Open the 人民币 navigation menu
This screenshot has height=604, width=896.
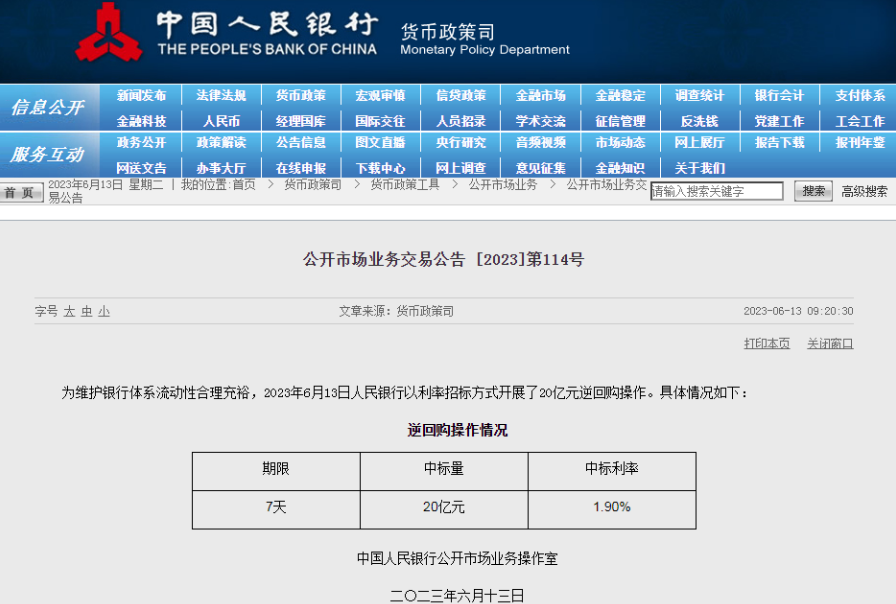point(221,120)
